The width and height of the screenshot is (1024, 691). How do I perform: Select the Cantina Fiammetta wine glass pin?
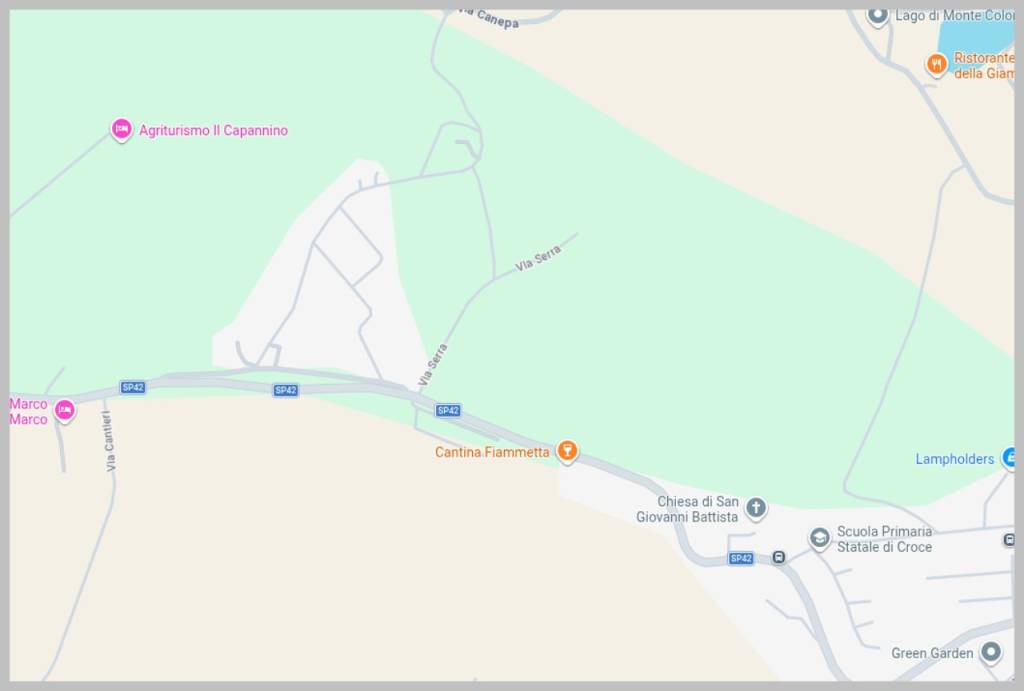coord(567,451)
